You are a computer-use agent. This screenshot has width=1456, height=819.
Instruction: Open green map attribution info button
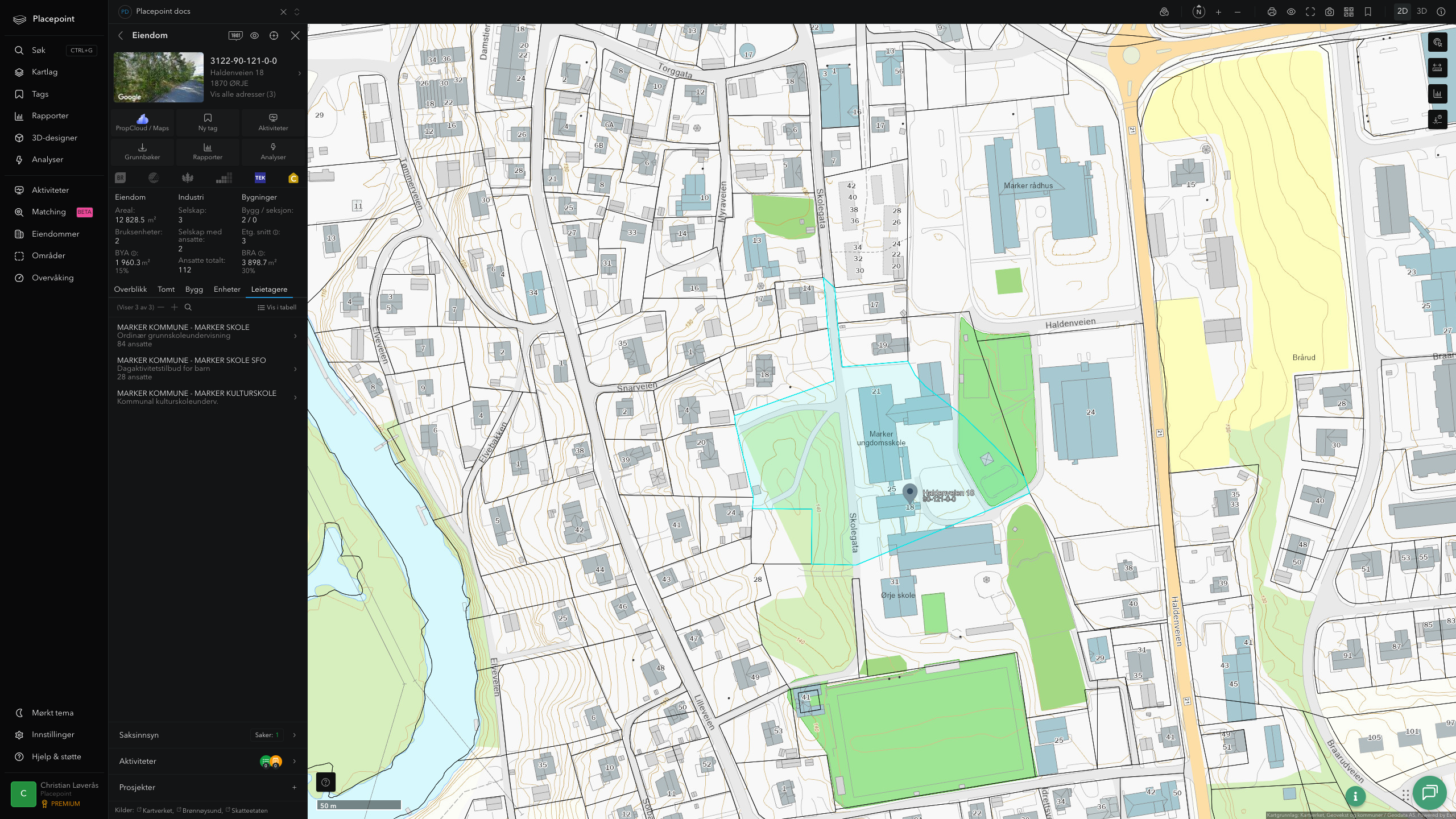click(x=1355, y=796)
